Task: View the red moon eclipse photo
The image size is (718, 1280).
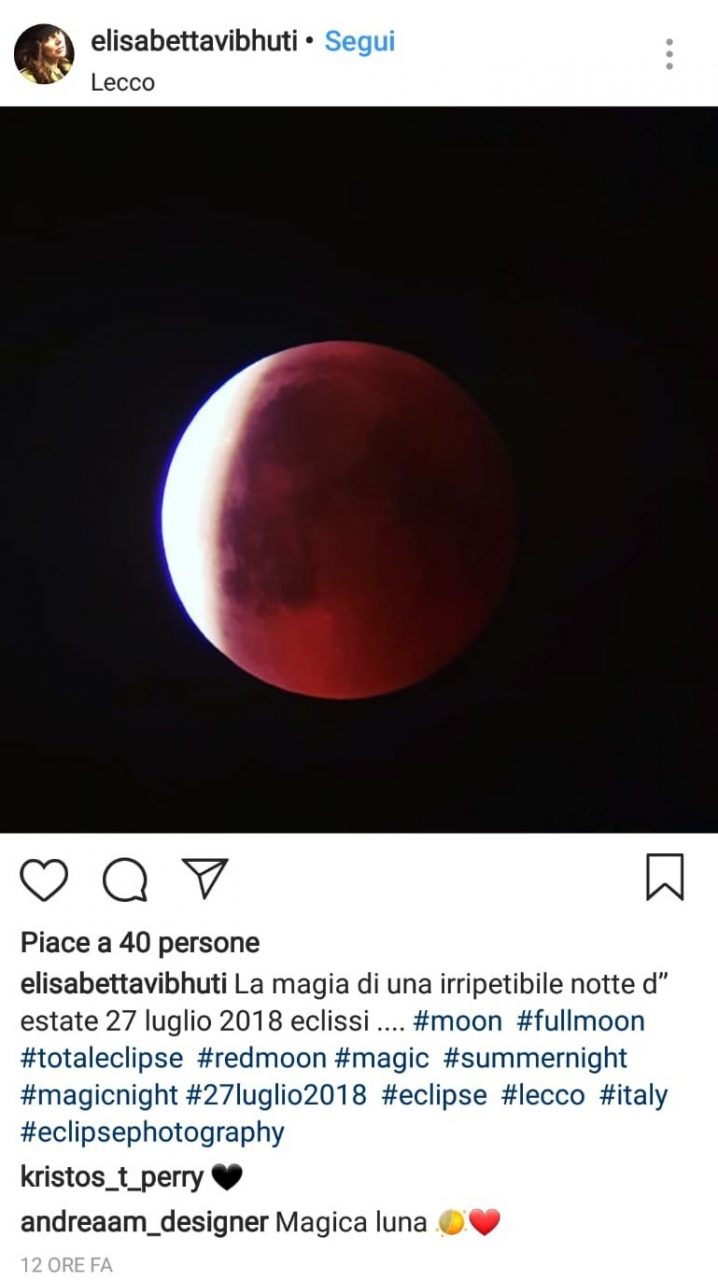Action: pyautogui.click(x=359, y=470)
